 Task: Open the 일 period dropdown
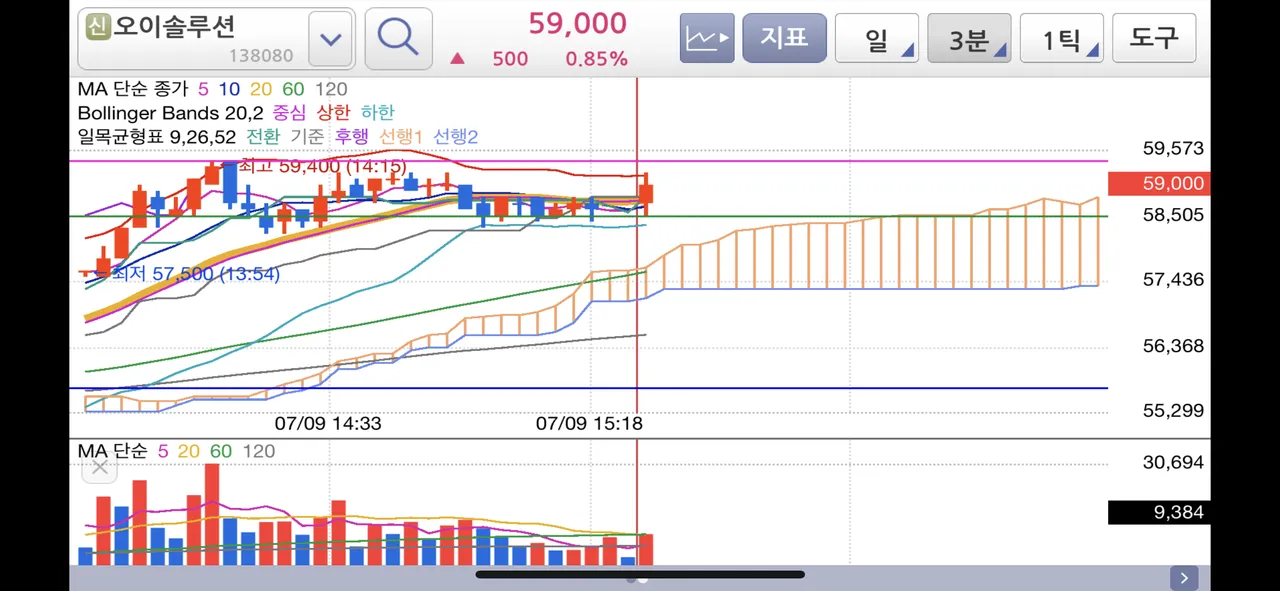(877, 39)
